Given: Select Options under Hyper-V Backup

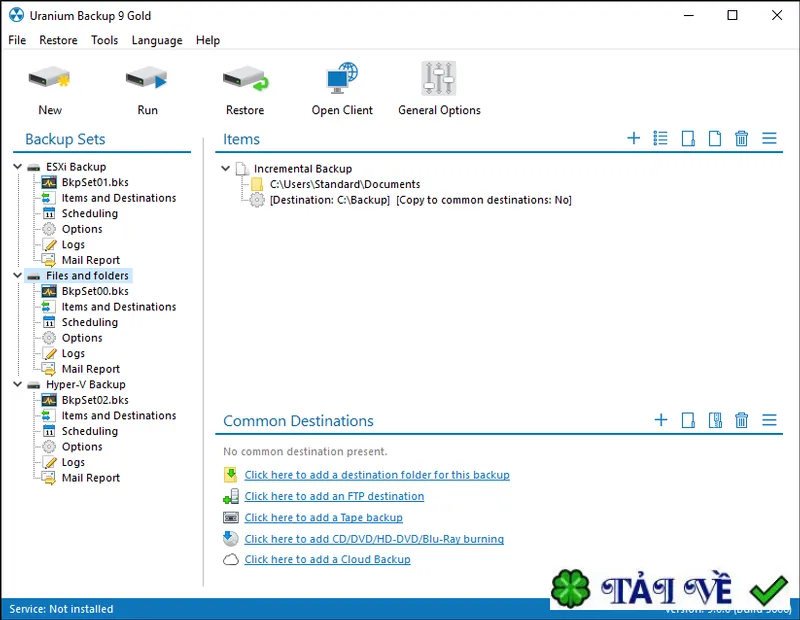Looking at the screenshot, I should [82, 446].
